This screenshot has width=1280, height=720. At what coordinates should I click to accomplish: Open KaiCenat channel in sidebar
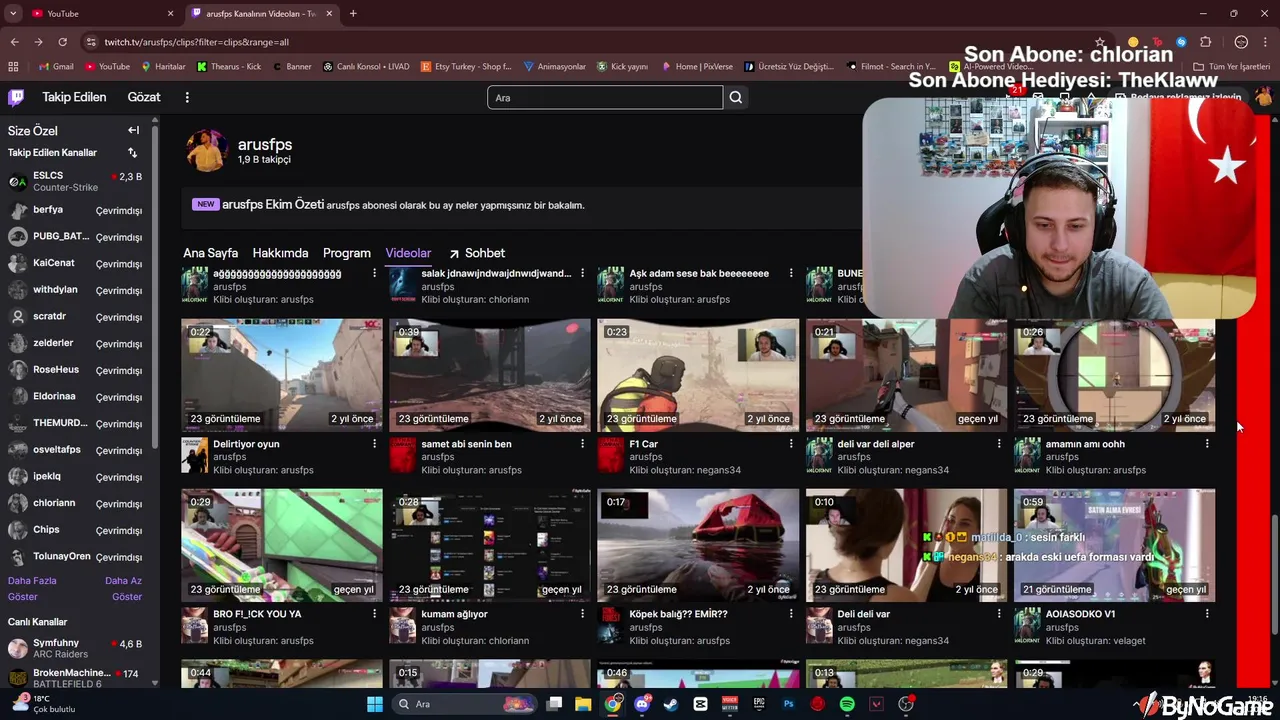click(x=75, y=263)
